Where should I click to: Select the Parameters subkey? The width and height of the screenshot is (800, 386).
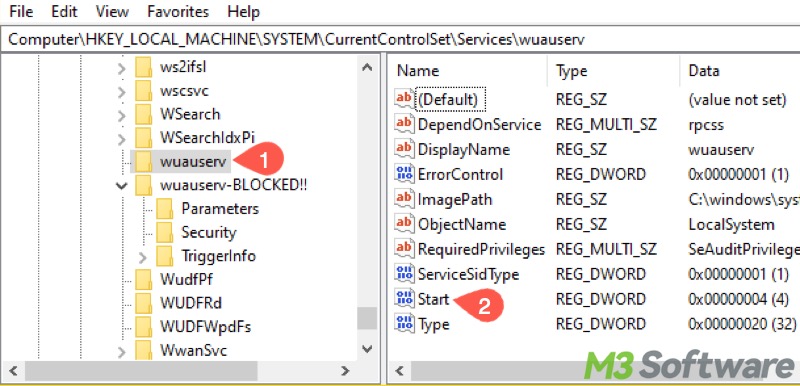pyautogui.click(x=220, y=209)
